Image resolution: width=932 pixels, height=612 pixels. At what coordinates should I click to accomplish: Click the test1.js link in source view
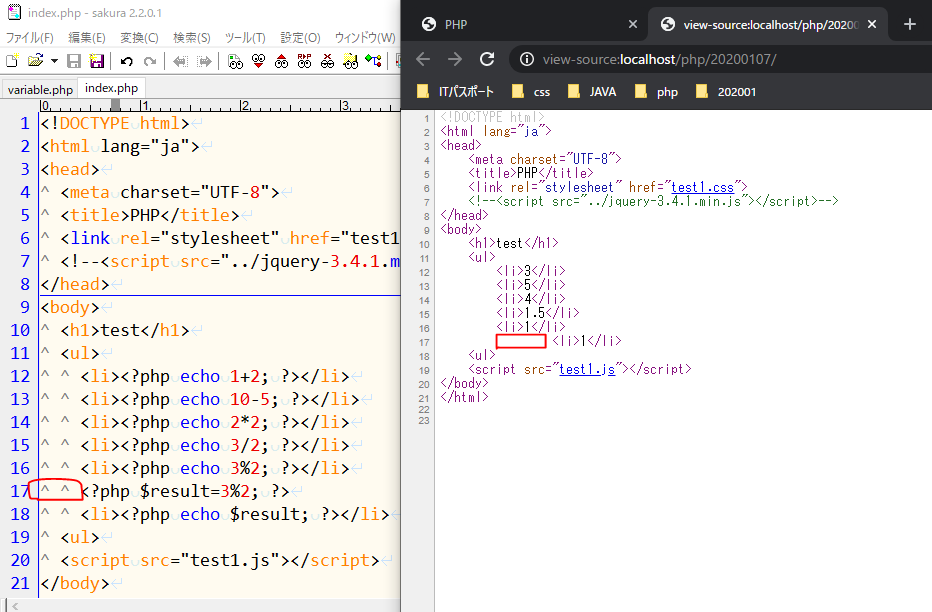[588, 369]
